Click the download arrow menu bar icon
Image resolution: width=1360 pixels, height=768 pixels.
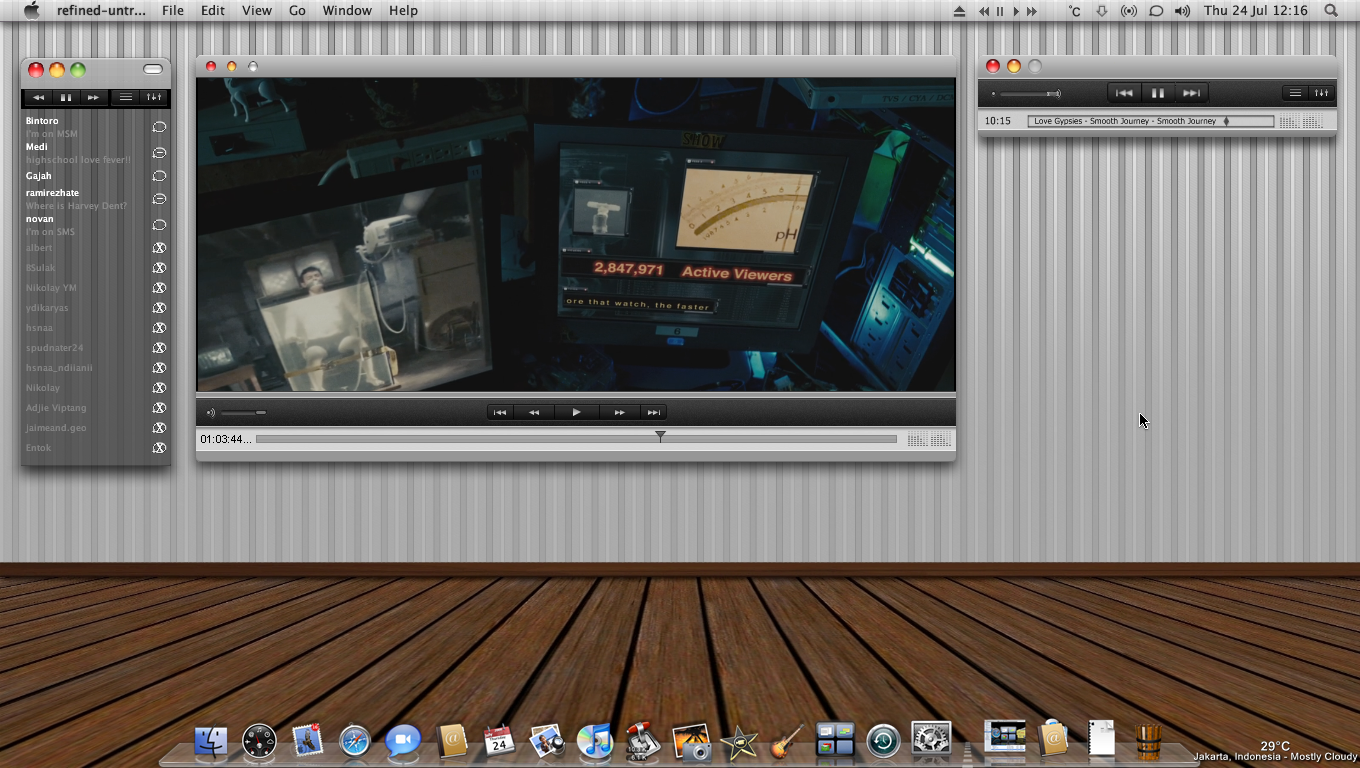tap(1102, 11)
